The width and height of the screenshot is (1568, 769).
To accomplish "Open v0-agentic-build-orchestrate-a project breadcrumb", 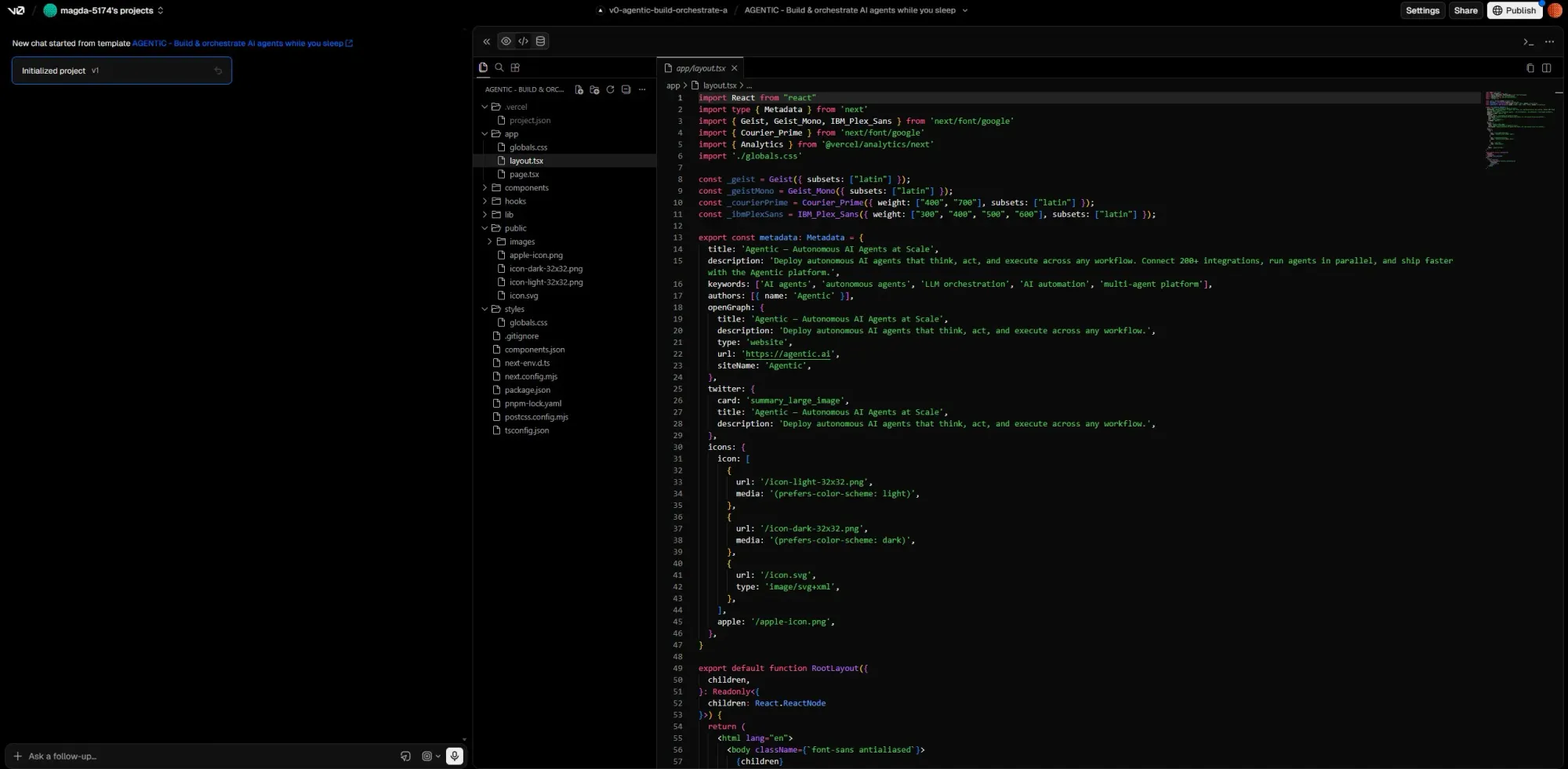I will click(x=668, y=10).
